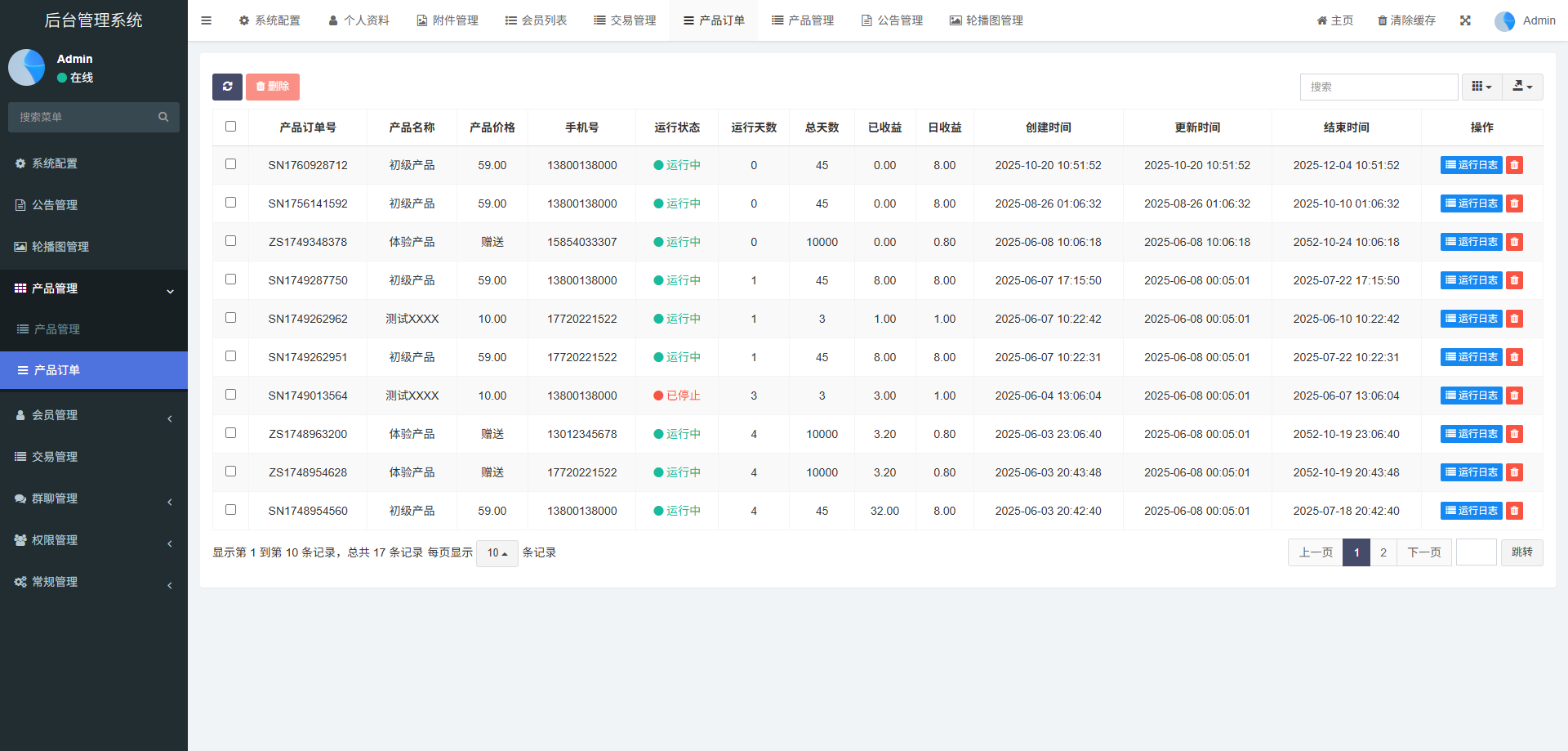
Task: Click the refresh table icon button
Action: click(227, 87)
